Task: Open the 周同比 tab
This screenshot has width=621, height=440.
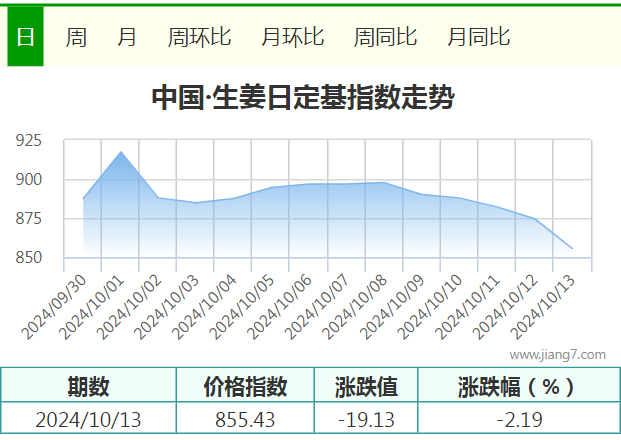Action: click(385, 37)
